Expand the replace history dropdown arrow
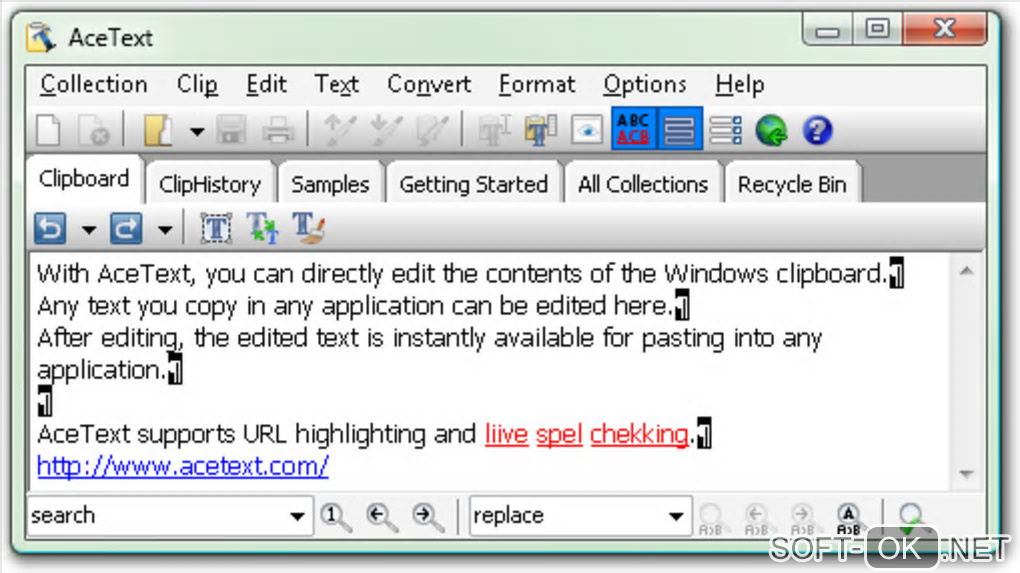 [677, 516]
